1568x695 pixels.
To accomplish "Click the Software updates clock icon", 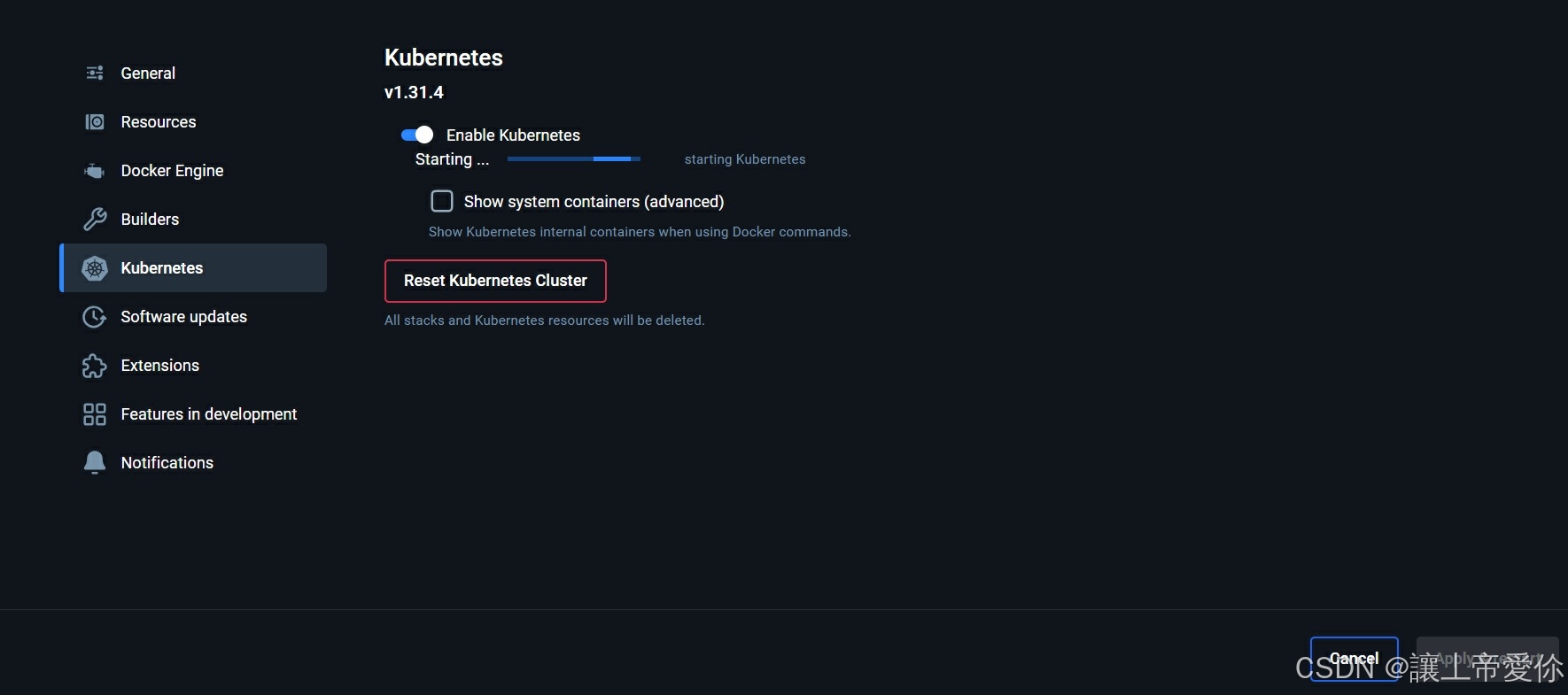I will [x=95, y=317].
